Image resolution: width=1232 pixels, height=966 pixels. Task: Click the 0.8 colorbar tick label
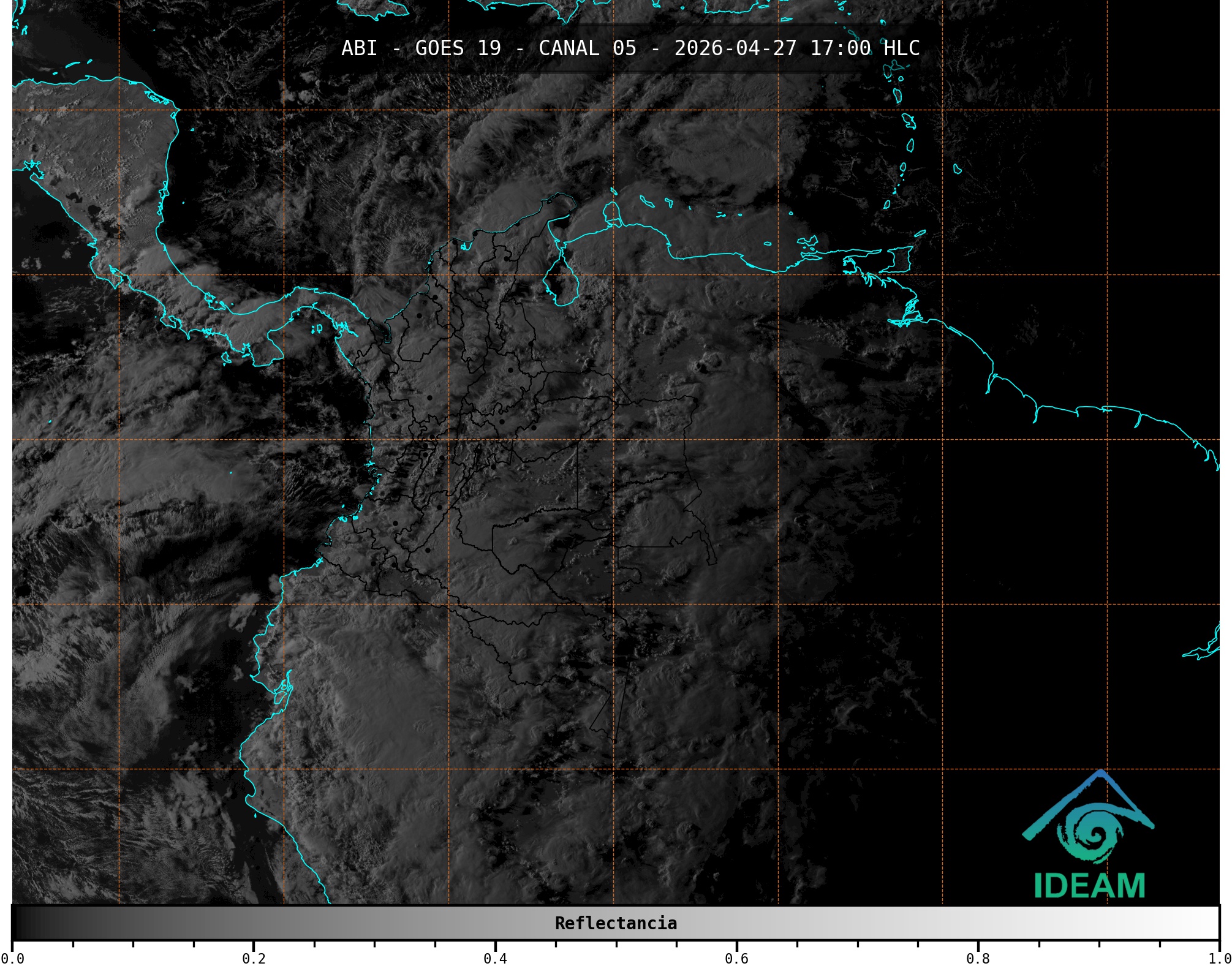point(978,958)
